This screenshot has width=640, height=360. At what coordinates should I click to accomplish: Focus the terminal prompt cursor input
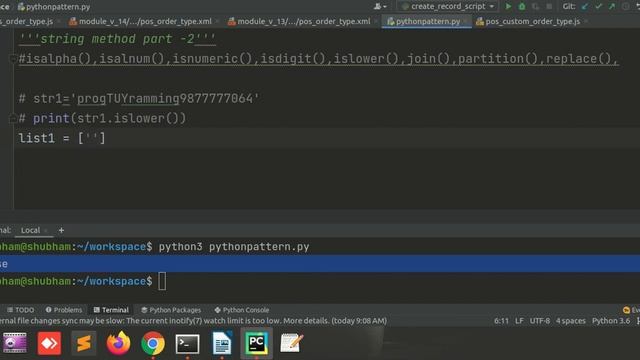pos(162,281)
